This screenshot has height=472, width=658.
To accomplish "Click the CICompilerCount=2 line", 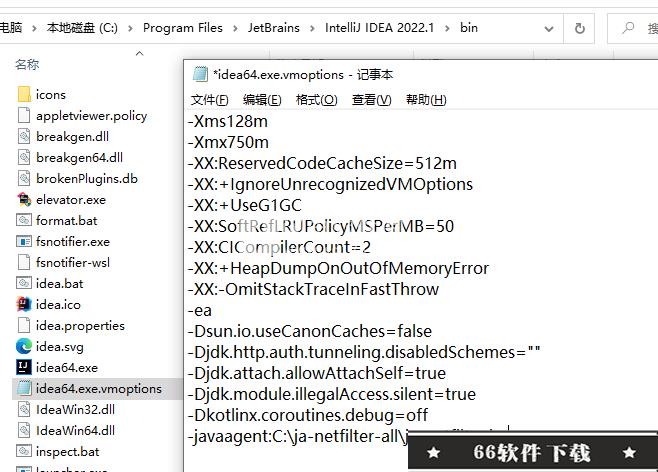I will (x=279, y=247).
